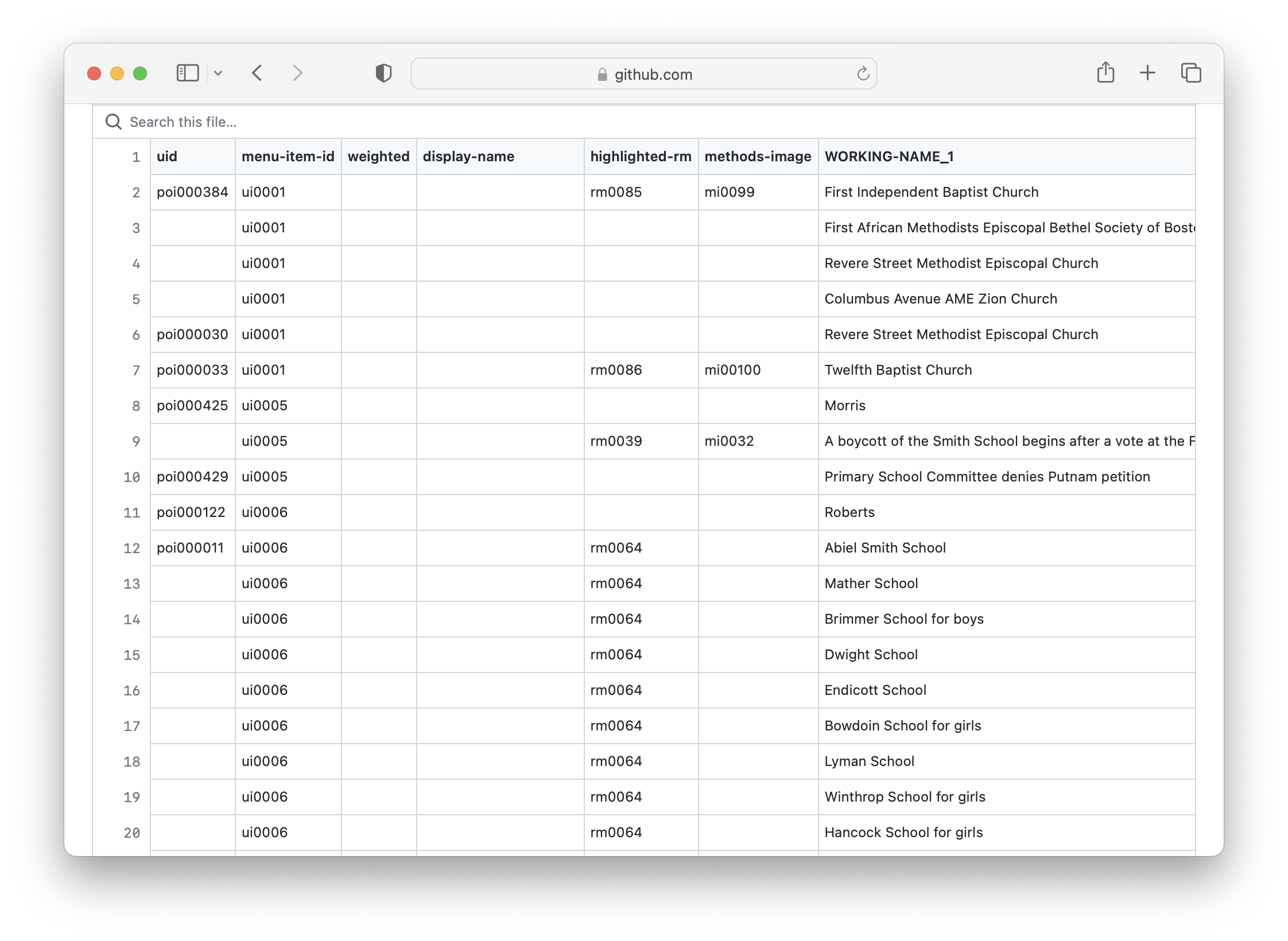
Task: Click the Abiel Smith School entry
Action: (x=884, y=548)
